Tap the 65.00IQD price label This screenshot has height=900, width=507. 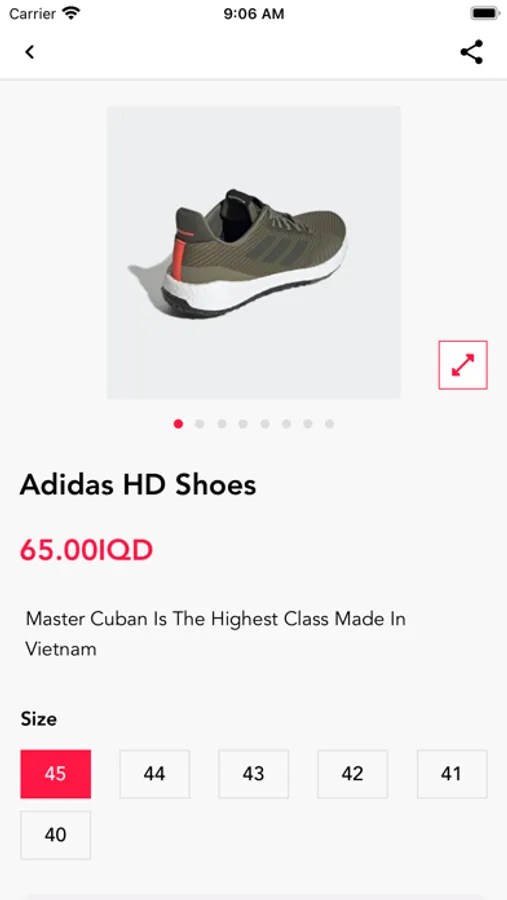[87, 550]
